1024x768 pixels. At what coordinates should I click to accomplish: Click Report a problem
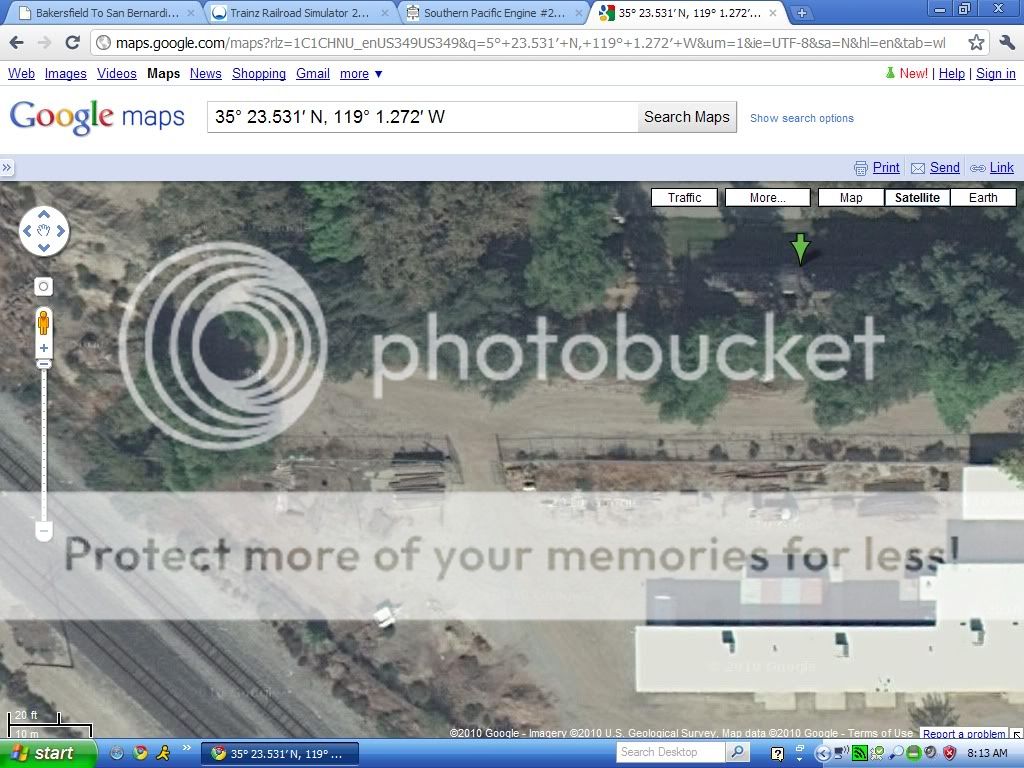(x=964, y=734)
